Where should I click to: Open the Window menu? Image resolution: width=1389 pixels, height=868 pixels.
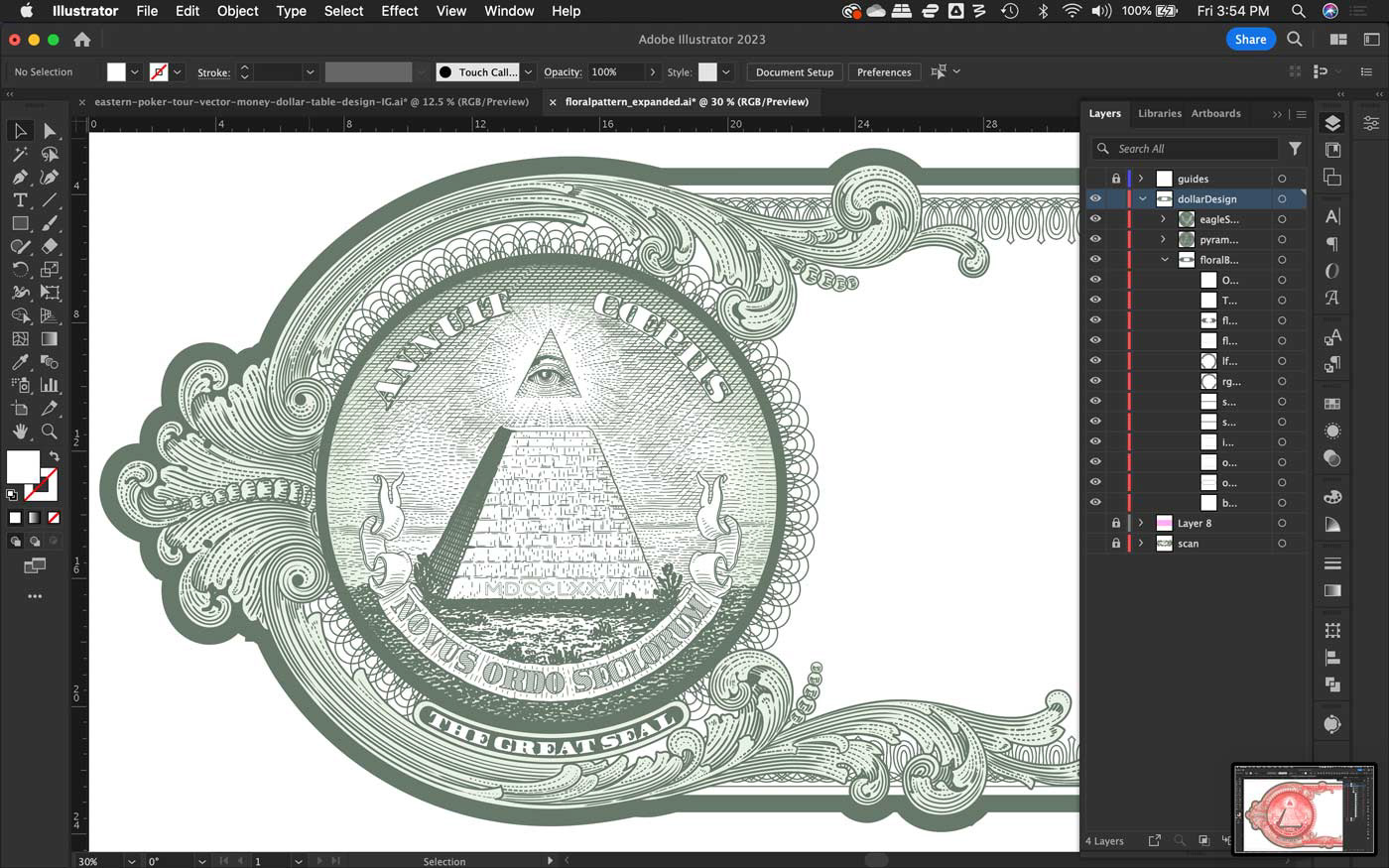tap(509, 11)
